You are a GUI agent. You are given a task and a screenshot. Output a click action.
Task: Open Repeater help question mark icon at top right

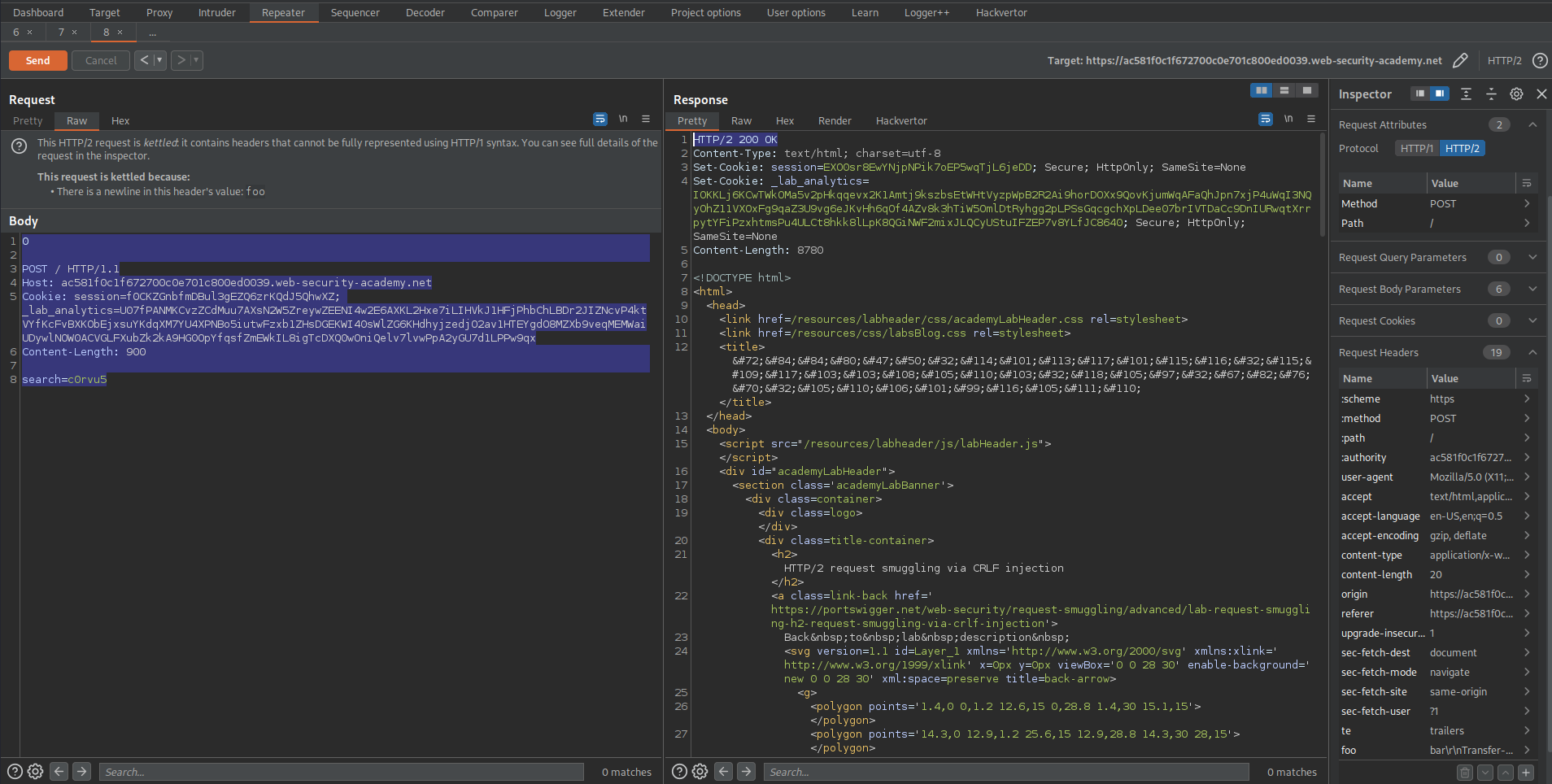[x=1540, y=60]
